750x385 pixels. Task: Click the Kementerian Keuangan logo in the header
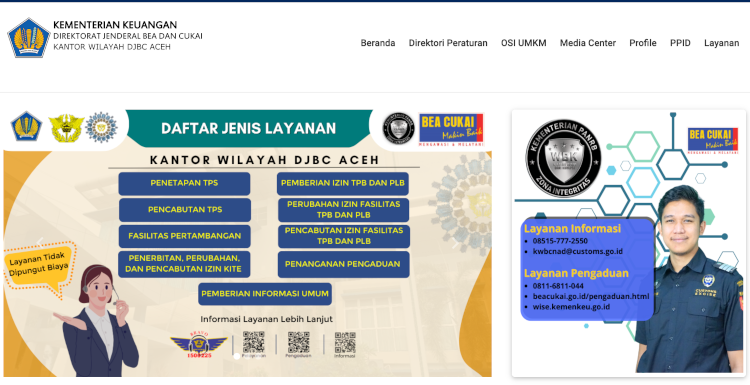click(29, 37)
